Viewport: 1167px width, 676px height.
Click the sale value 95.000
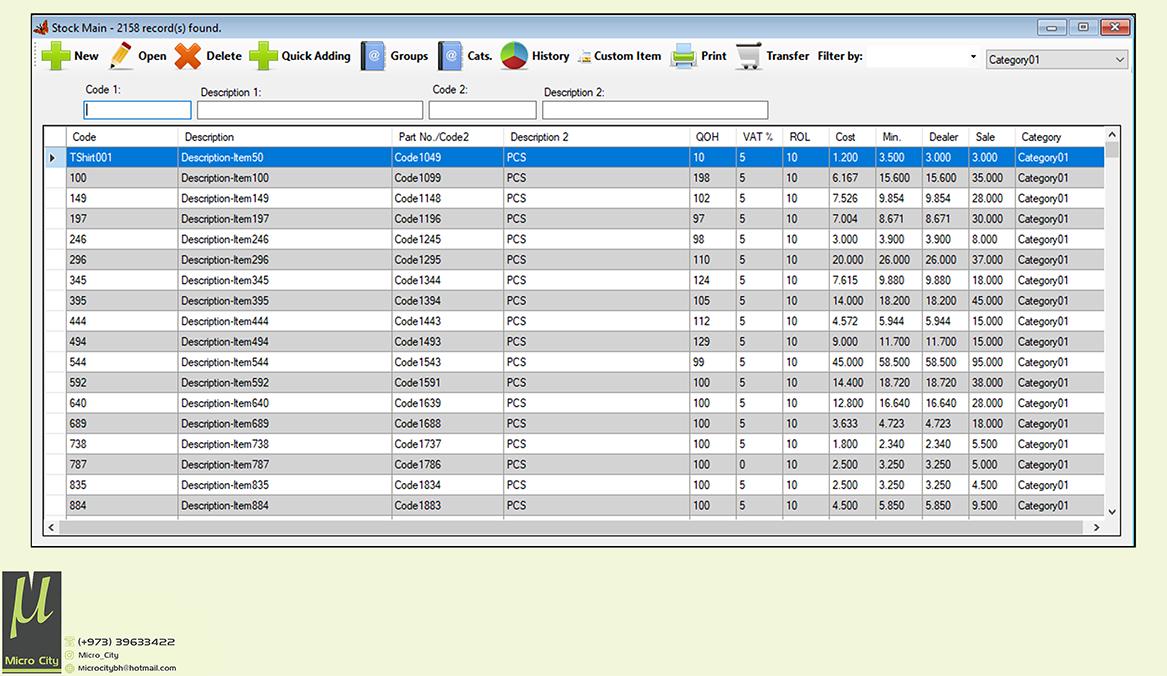click(x=991, y=363)
